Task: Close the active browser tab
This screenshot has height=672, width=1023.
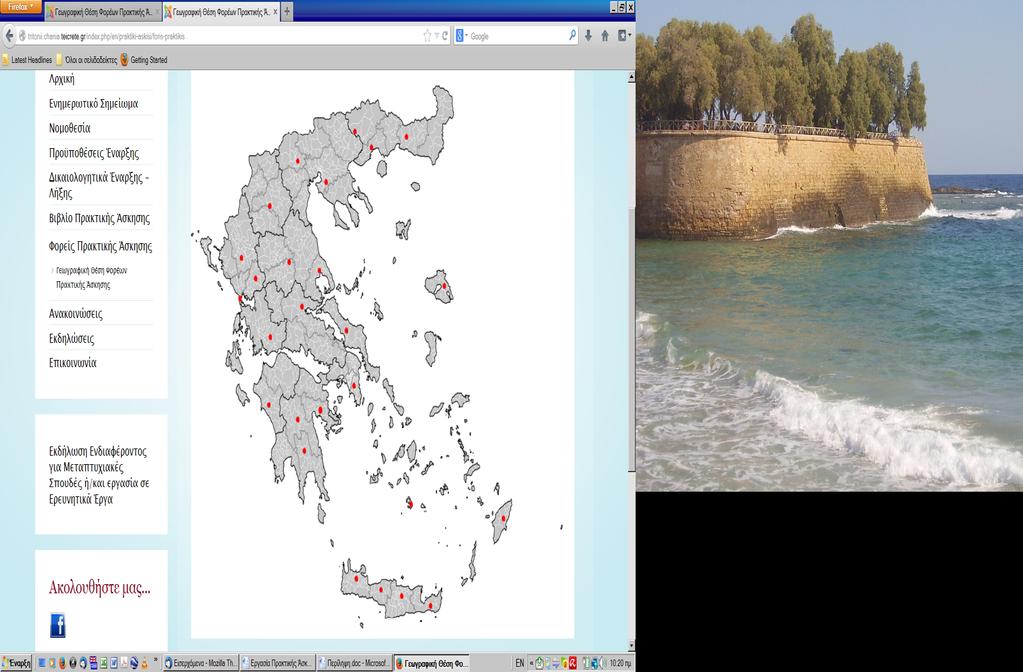Action: [x=275, y=12]
